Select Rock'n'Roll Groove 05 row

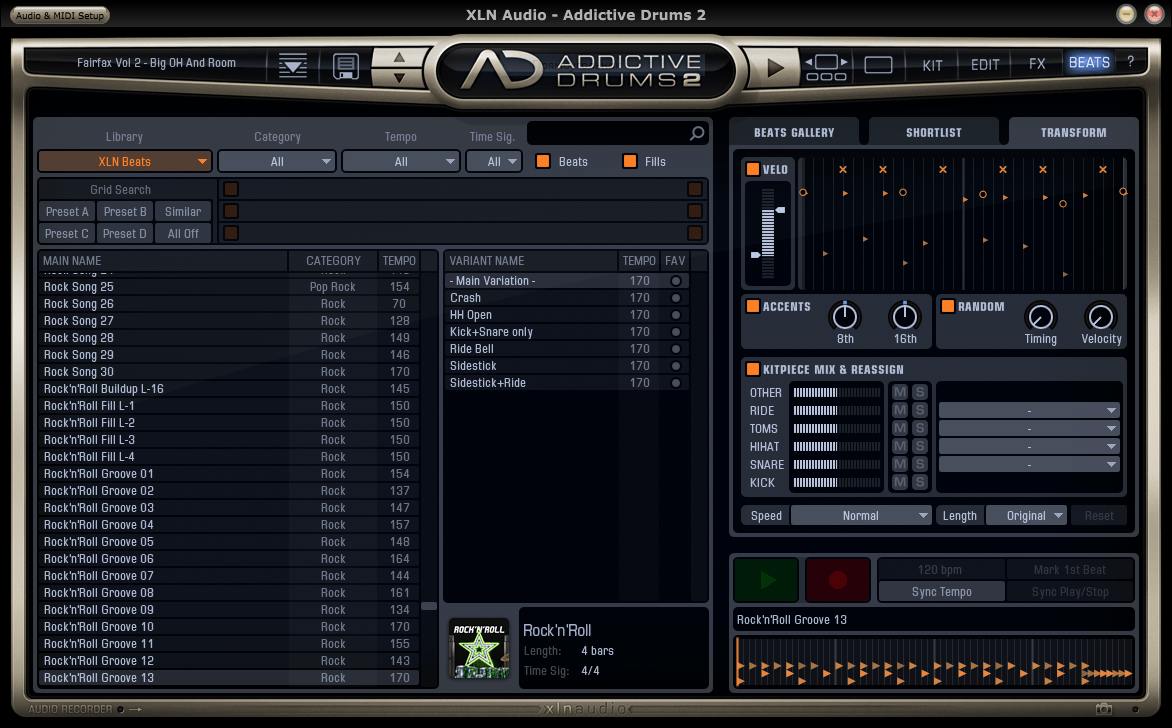(x=228, y=542)
